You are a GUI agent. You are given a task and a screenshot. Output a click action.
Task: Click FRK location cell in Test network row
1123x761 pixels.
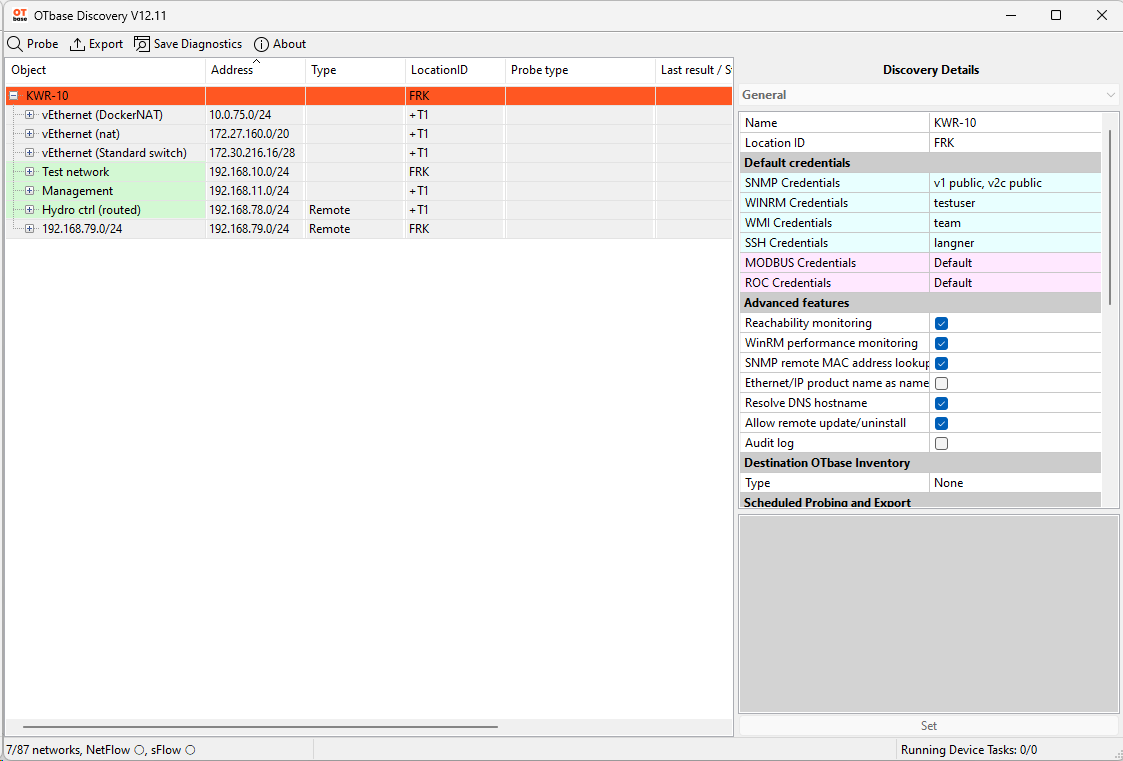[x=456, y=172]
